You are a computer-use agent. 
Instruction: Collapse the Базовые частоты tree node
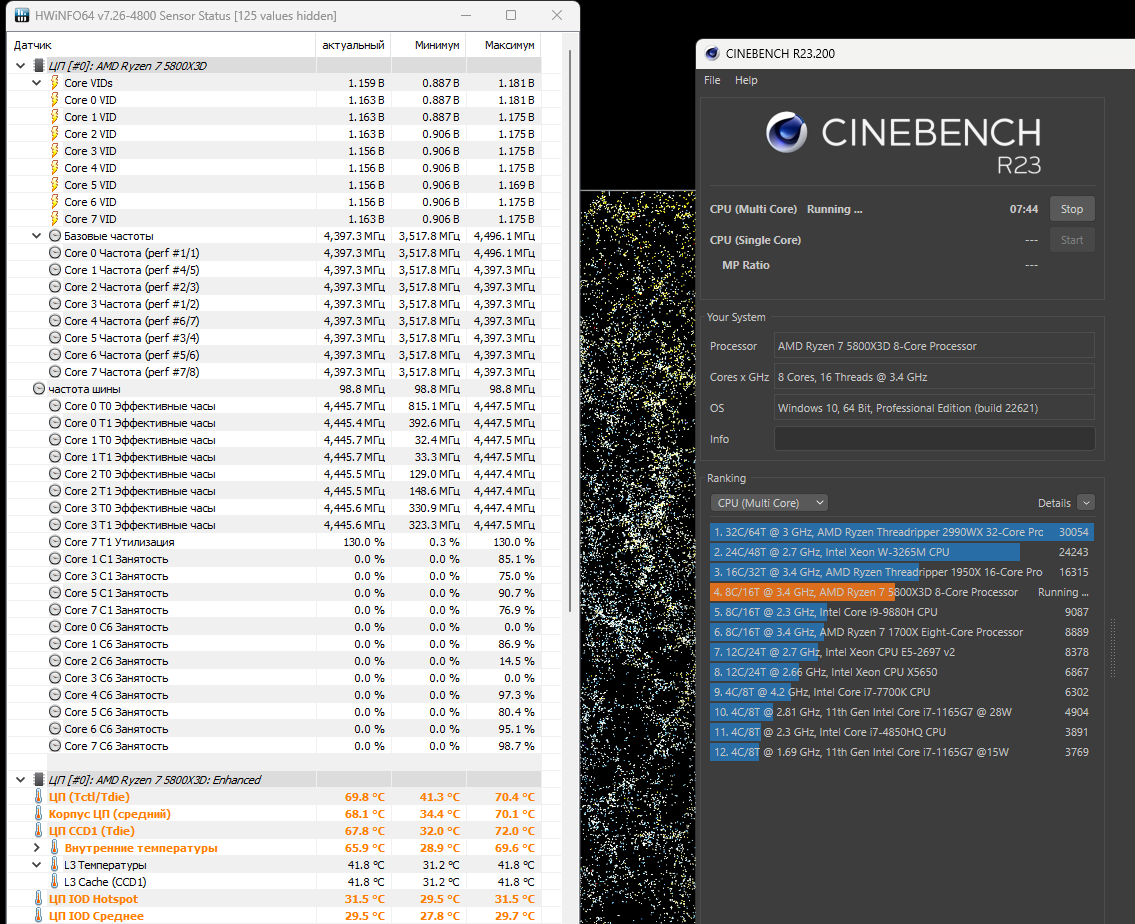tap(36, 236)
